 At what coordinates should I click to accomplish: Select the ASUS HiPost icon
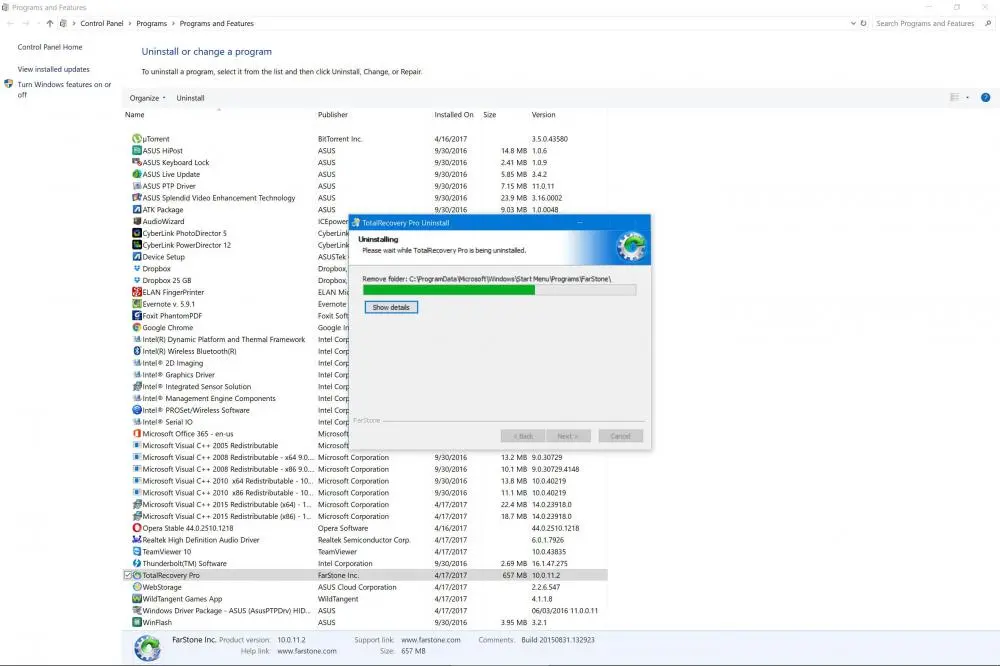(x=136, y=151)
